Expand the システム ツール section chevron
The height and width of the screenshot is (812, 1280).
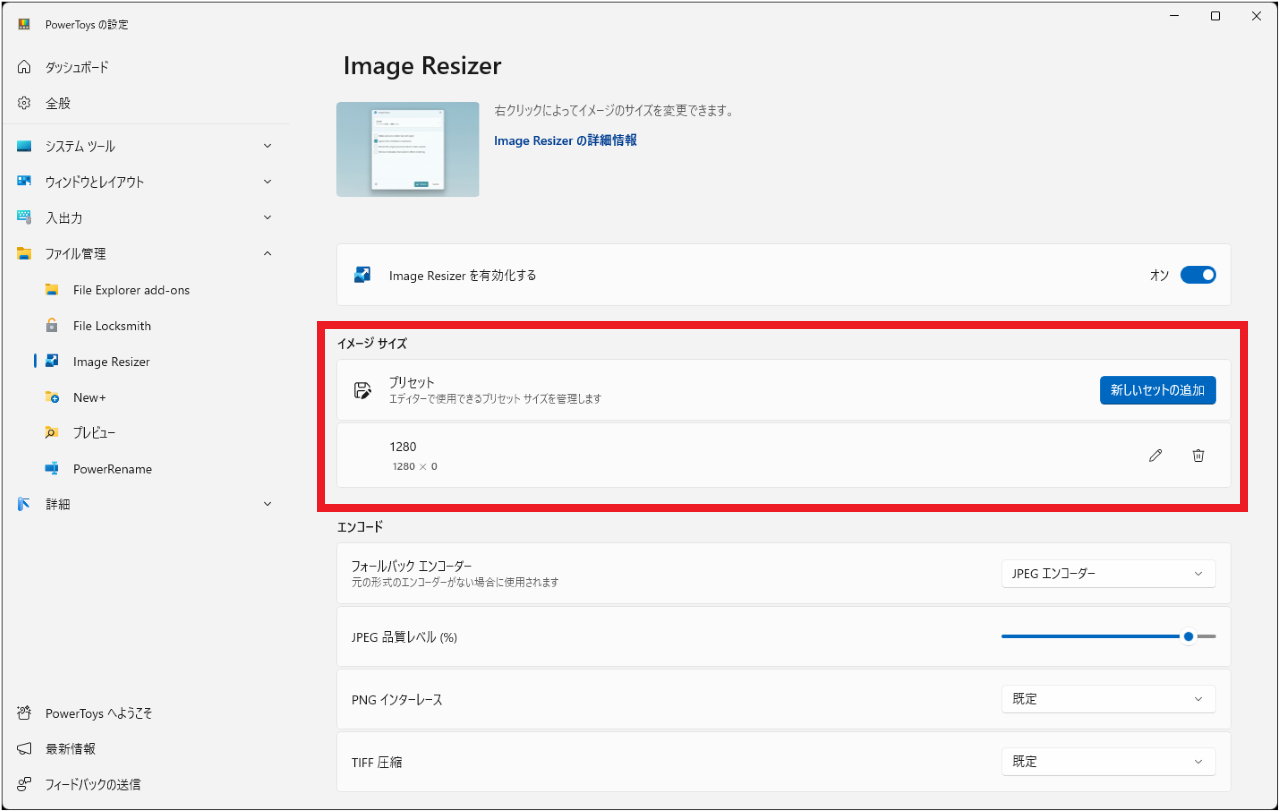click(267, 146)
